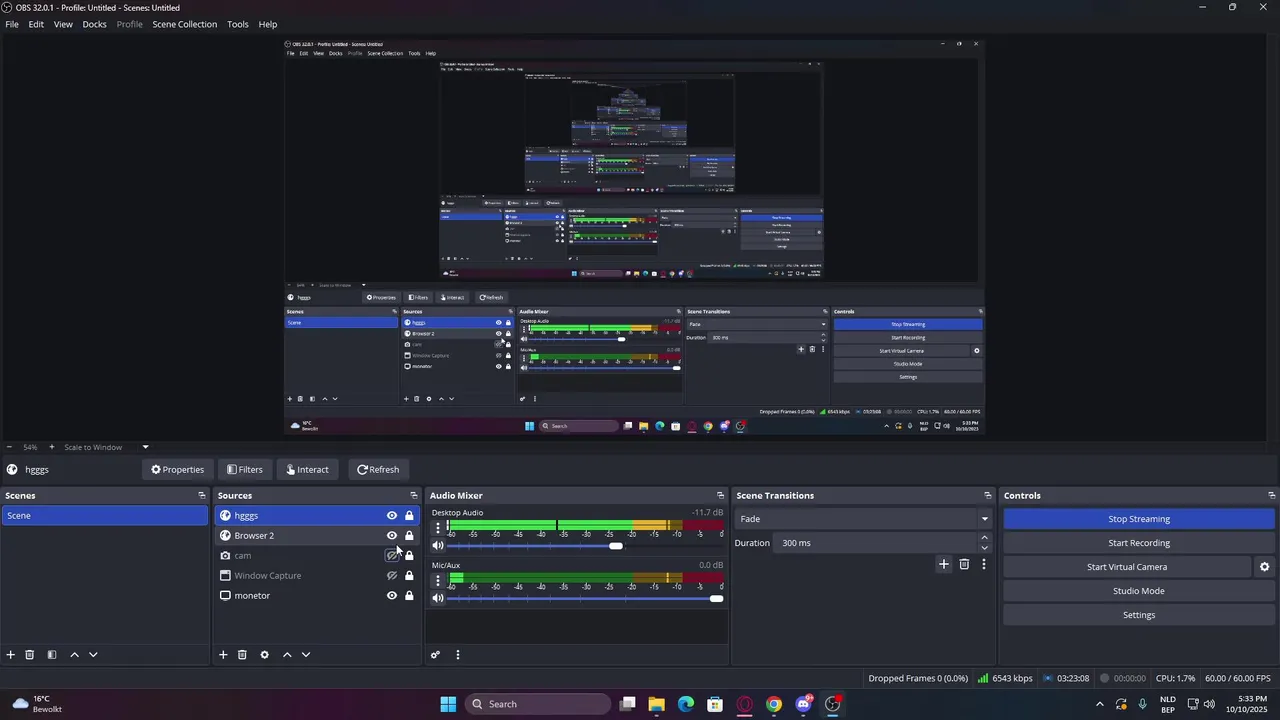Remove selected source with trash icon
Screen dimensions: 1280x720
click(x=242, y=655)
